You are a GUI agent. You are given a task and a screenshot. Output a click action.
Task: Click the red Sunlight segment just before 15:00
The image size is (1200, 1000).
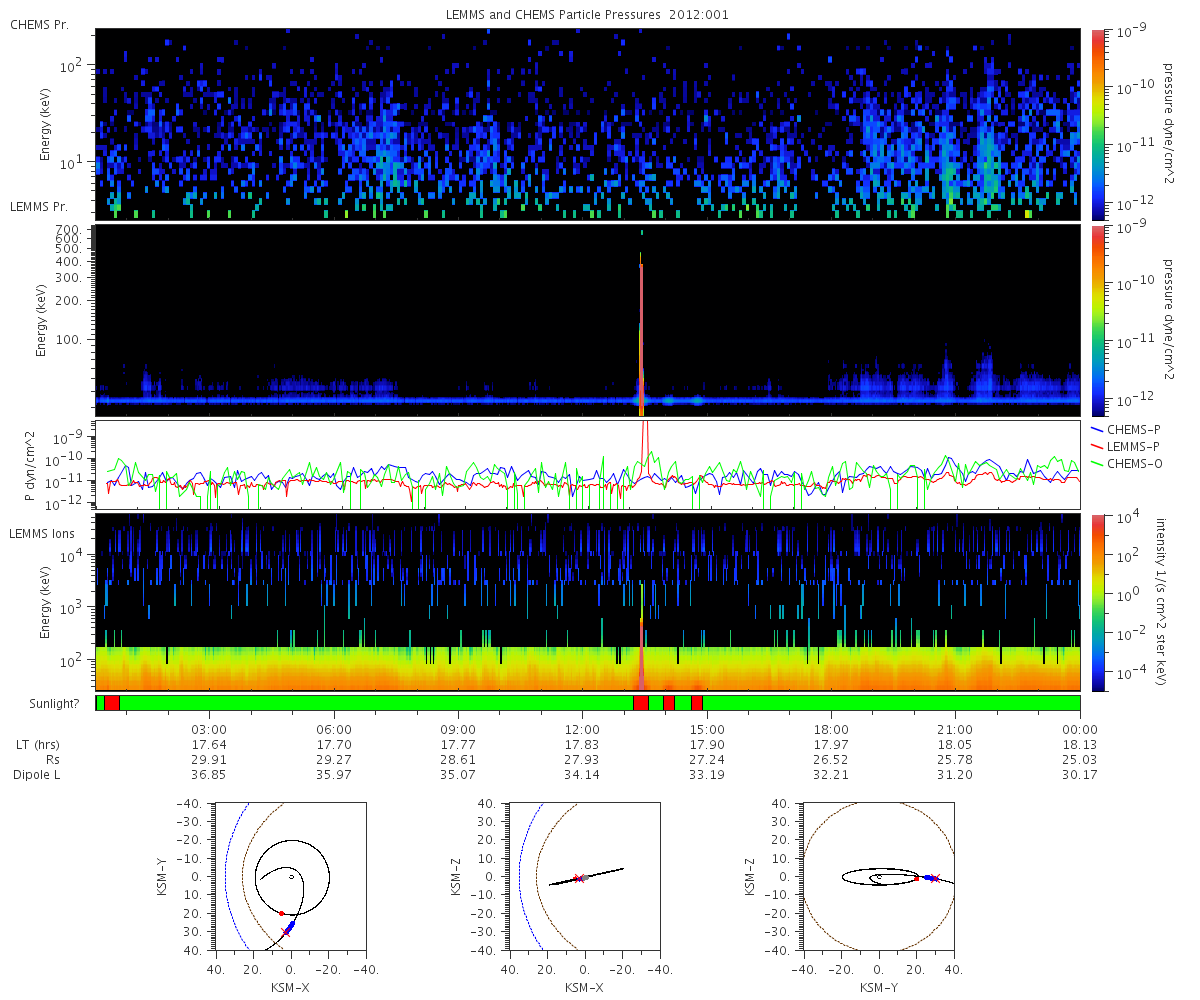697,703
